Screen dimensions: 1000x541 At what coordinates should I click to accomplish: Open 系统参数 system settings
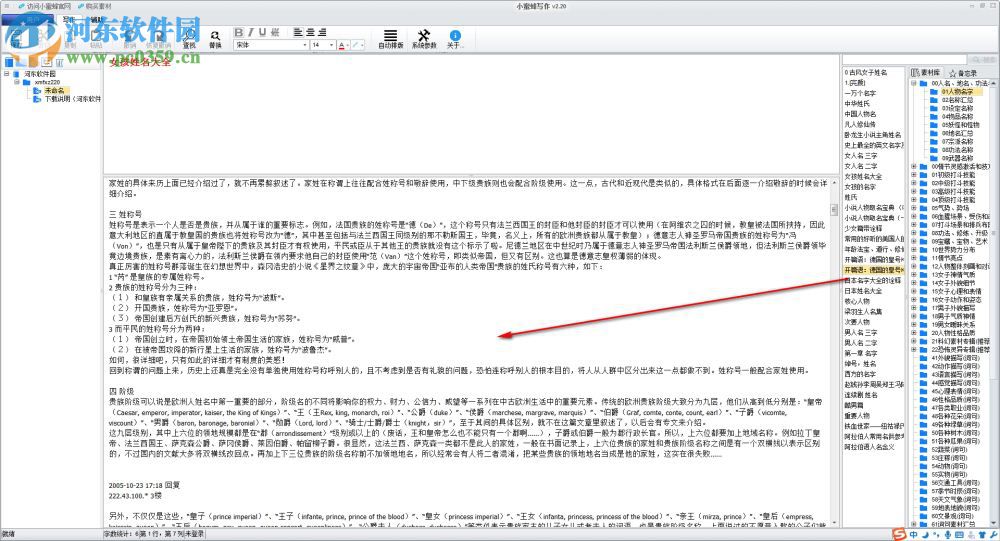[x=424, y=39]
